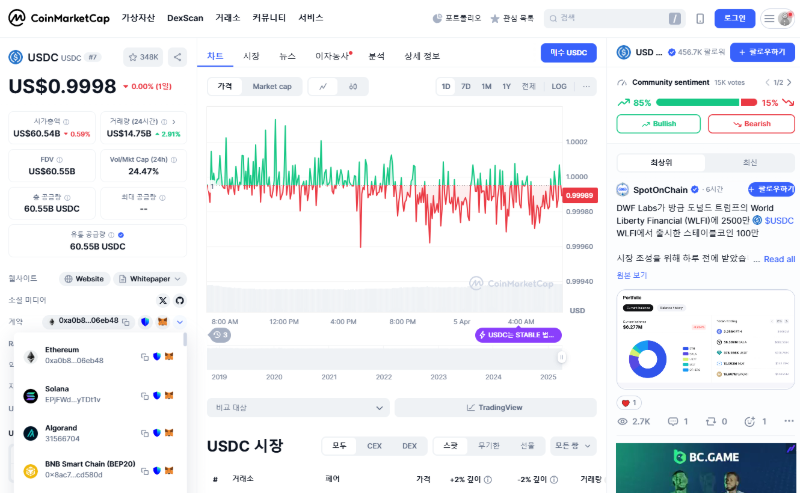Open the DexScan menu

click(185, 18)
